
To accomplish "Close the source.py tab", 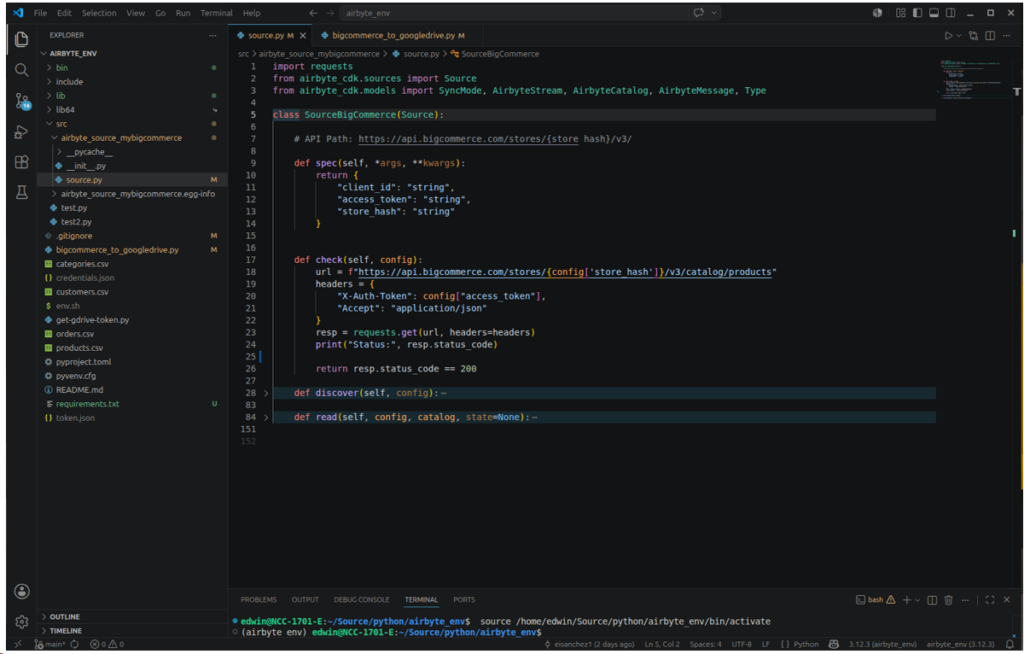I will pos(303,36).
